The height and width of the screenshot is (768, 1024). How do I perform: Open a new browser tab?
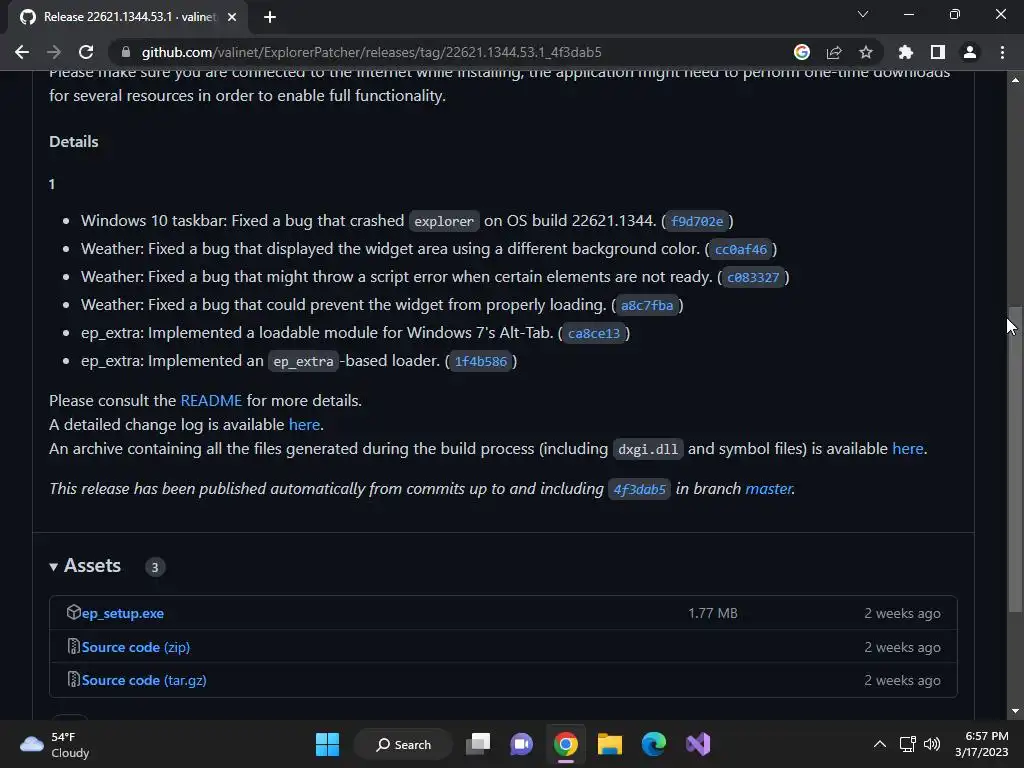pos(270,17)
